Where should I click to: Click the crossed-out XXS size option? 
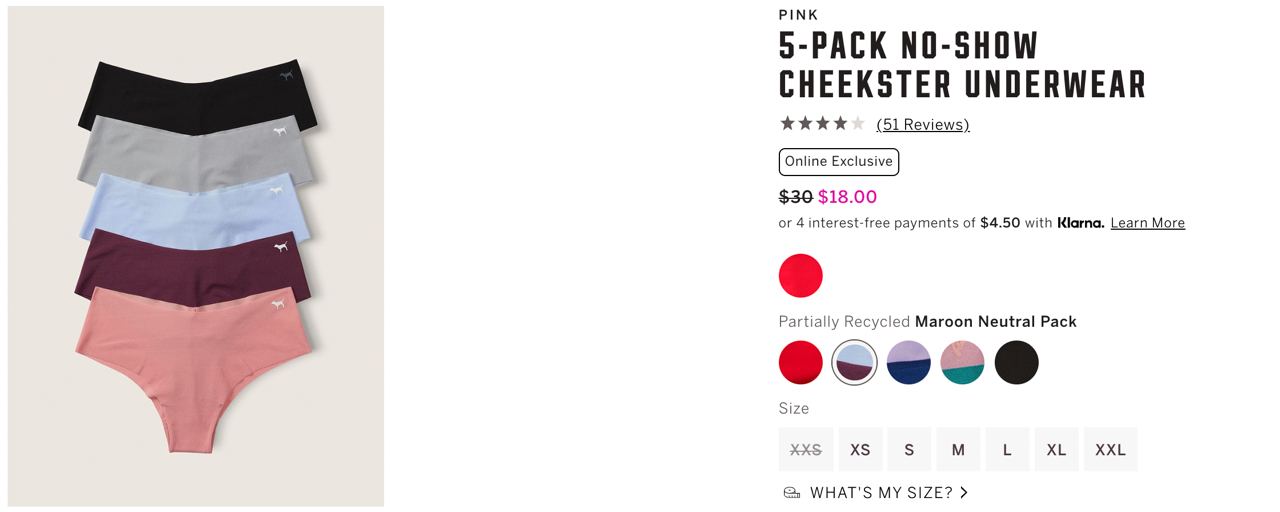pos(805,450)
